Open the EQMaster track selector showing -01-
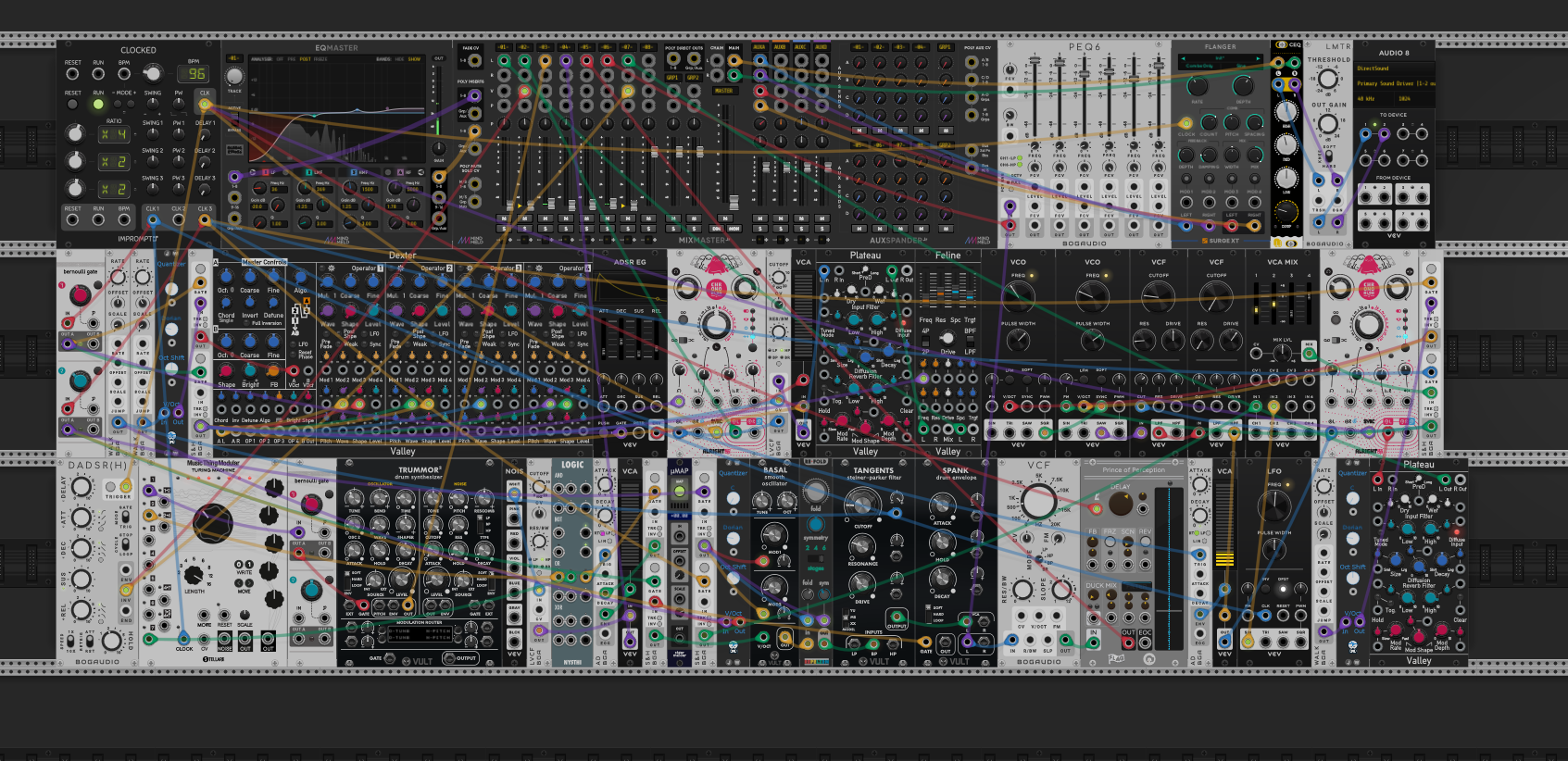This screenshot has width=1568, height=761. (233, 58)
